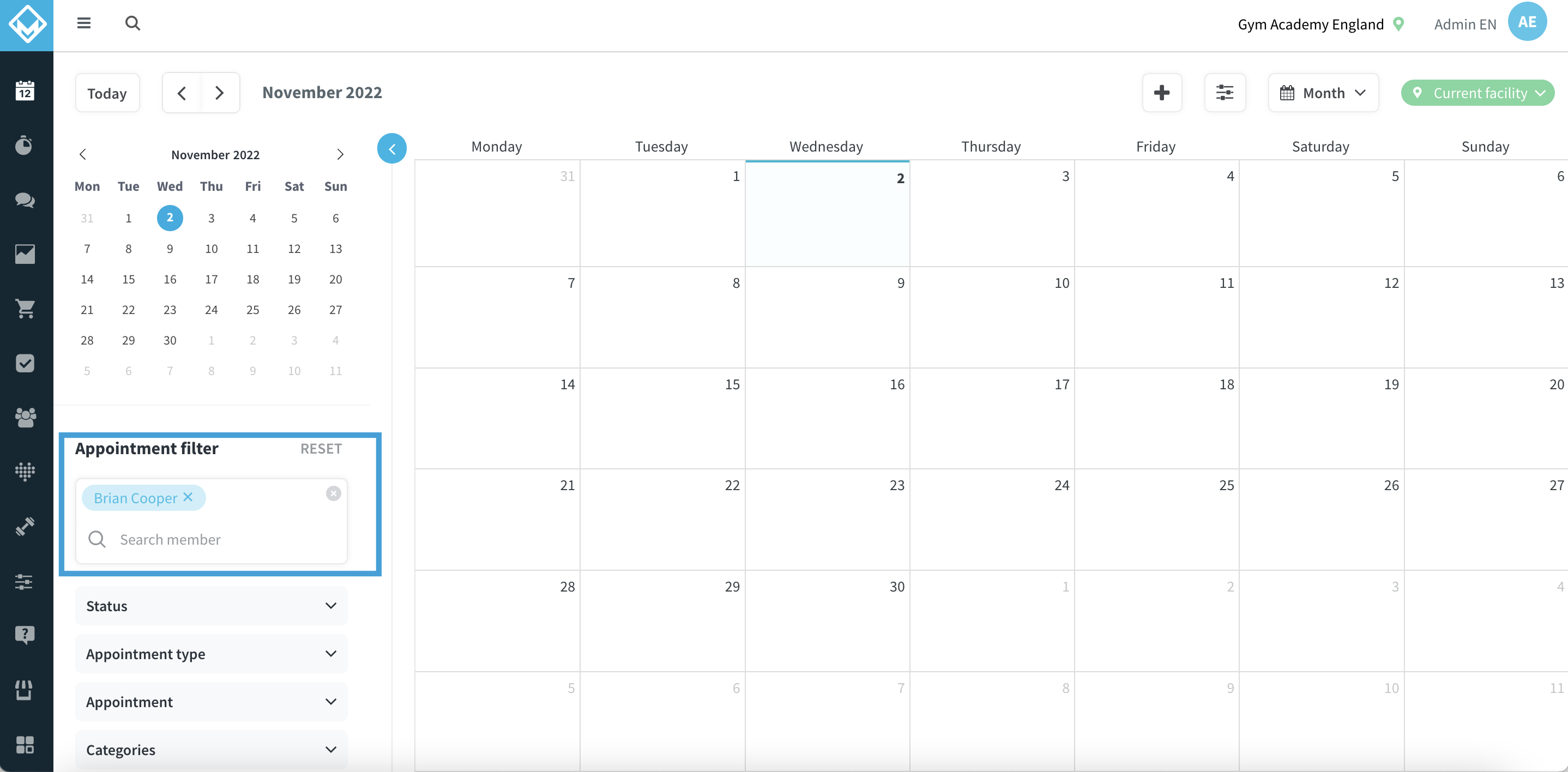This screenshot has height=772, width=1568.
Task: Click the 'November 2022' mini calendar title
Action: click(x=215, y=155)
